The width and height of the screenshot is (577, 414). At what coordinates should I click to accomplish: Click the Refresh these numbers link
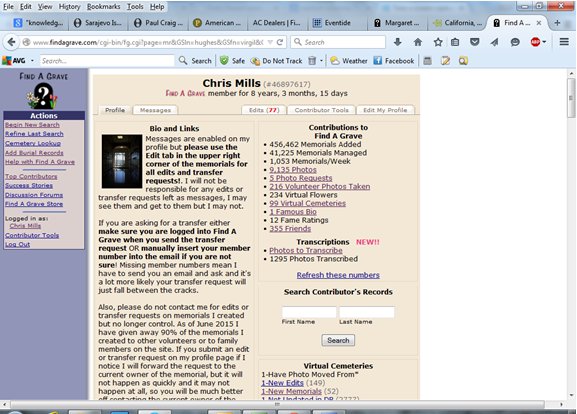click(x=338, y=275)
